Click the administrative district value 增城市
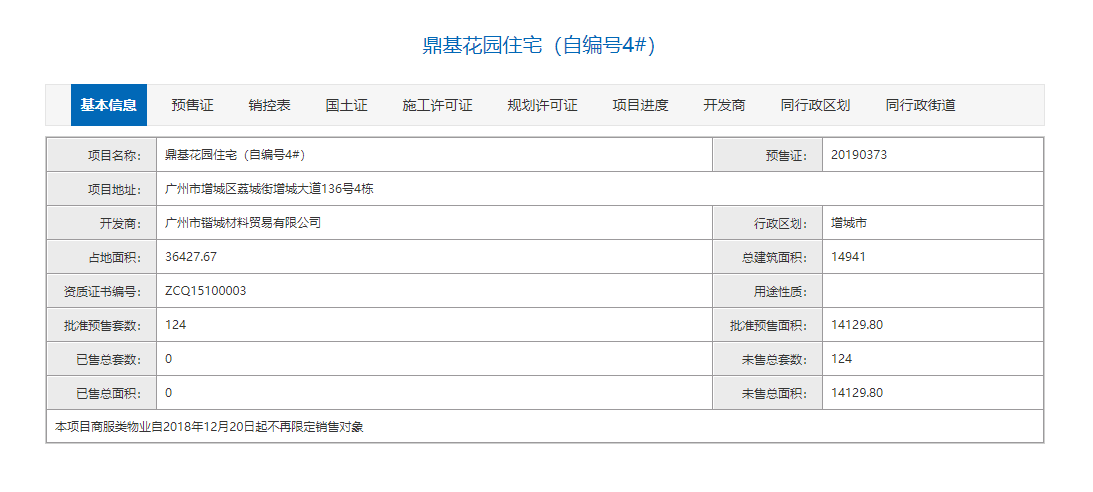Screen dimensions: 1093x492 (849, 223)
